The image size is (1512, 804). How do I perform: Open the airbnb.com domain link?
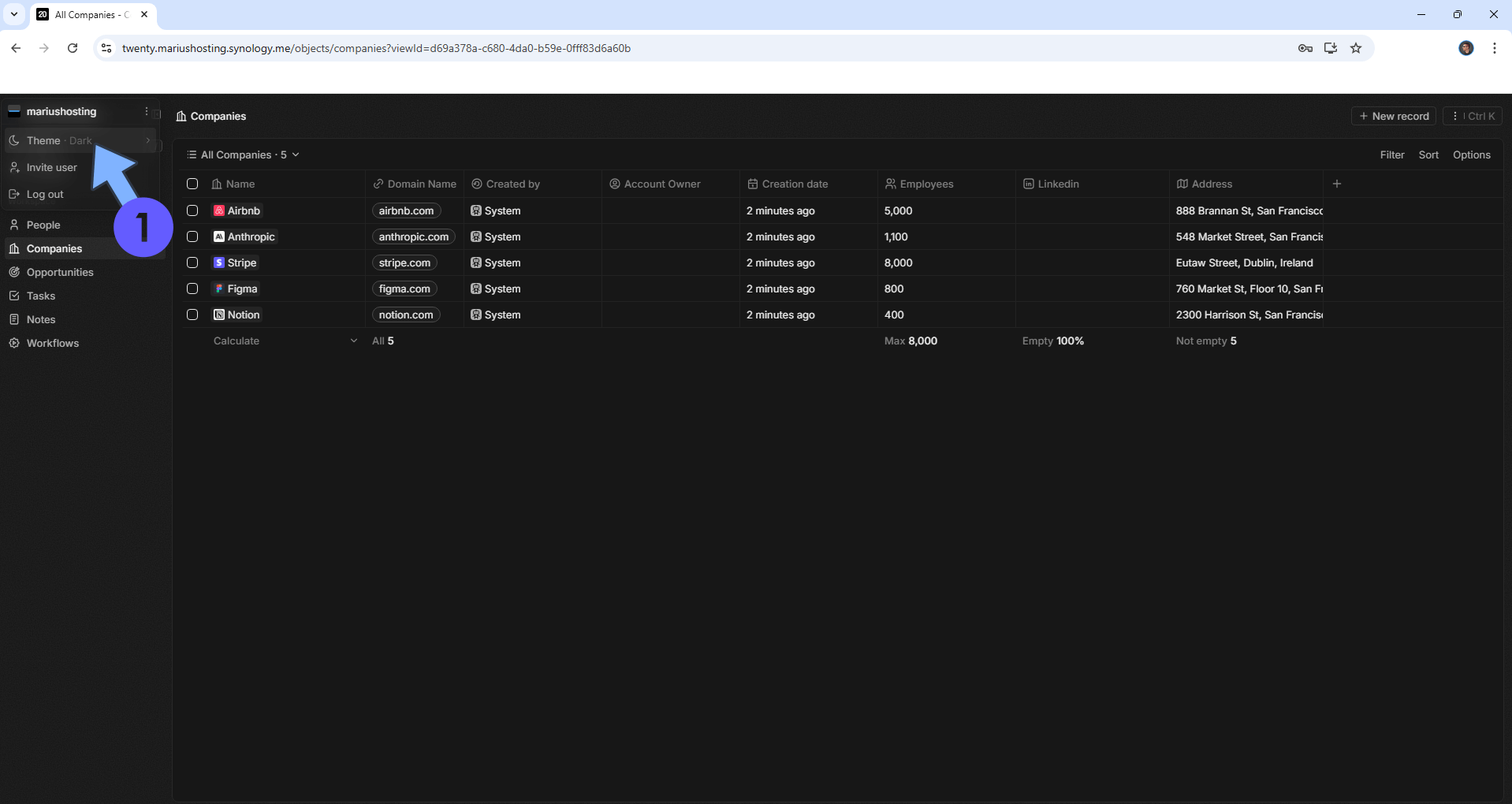pos(406,210)
